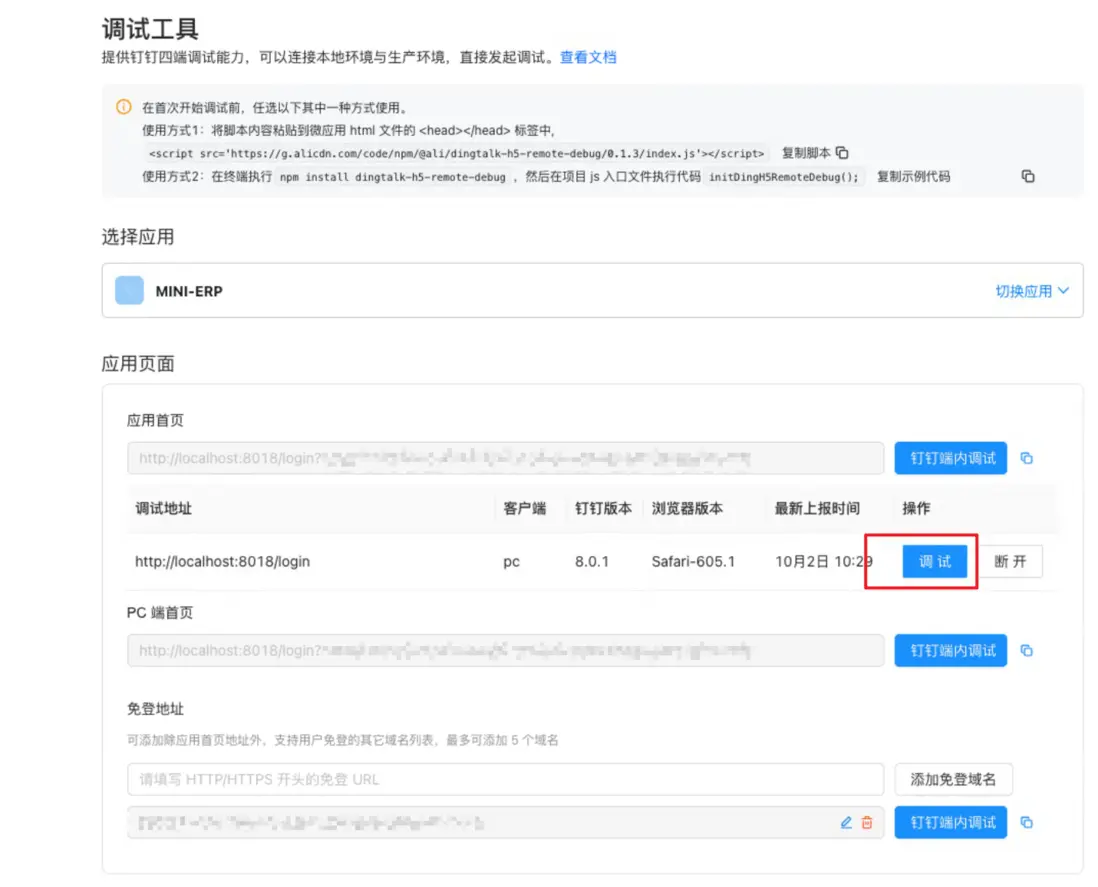Click the pc client cell
The image size is (1098, 887).
(511, 561)
